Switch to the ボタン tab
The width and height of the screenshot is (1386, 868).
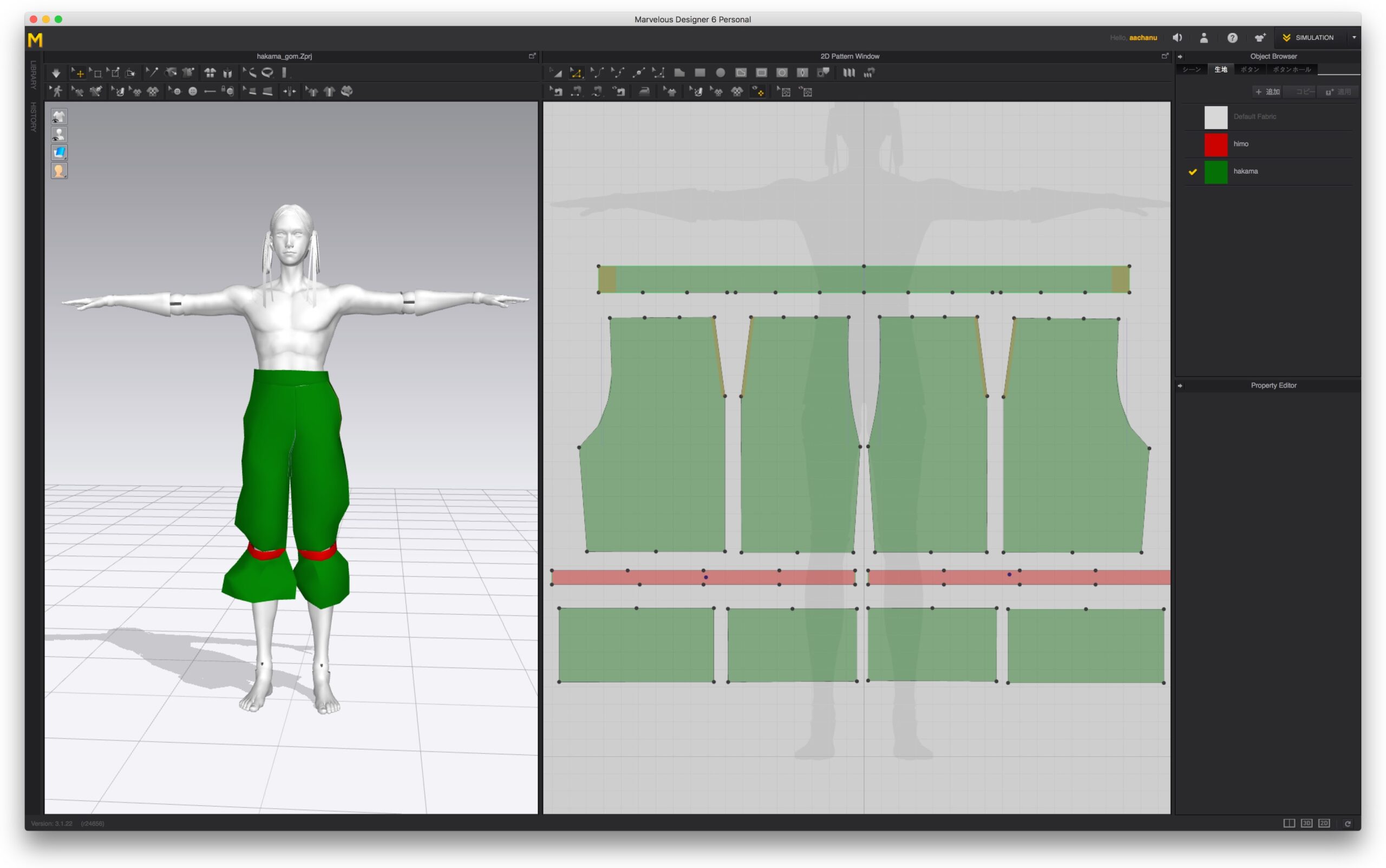(1250, 69)
